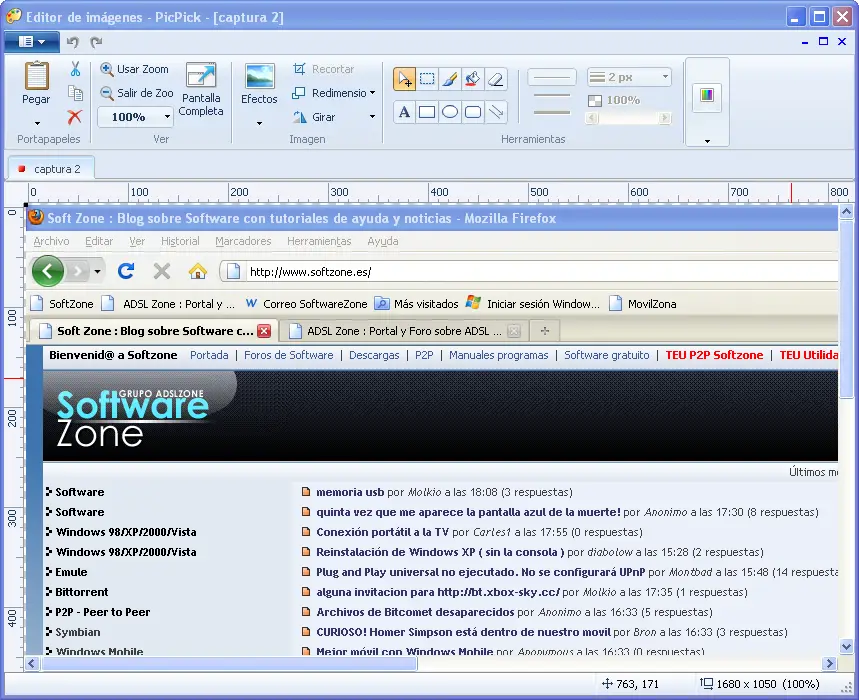Select the thin line style option

click(x=552, y=78)
